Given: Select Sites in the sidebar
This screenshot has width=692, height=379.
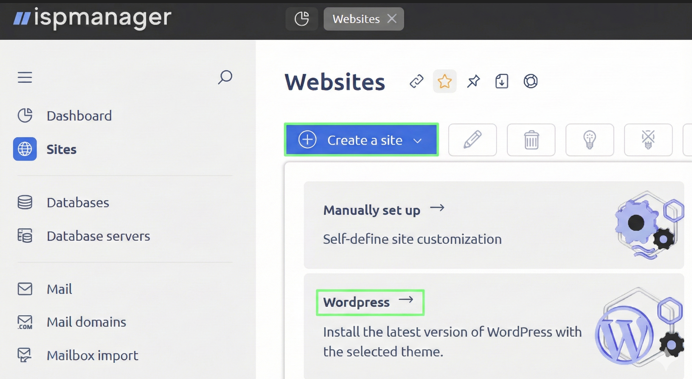Looking at the screenshot, I should point(61,150).
